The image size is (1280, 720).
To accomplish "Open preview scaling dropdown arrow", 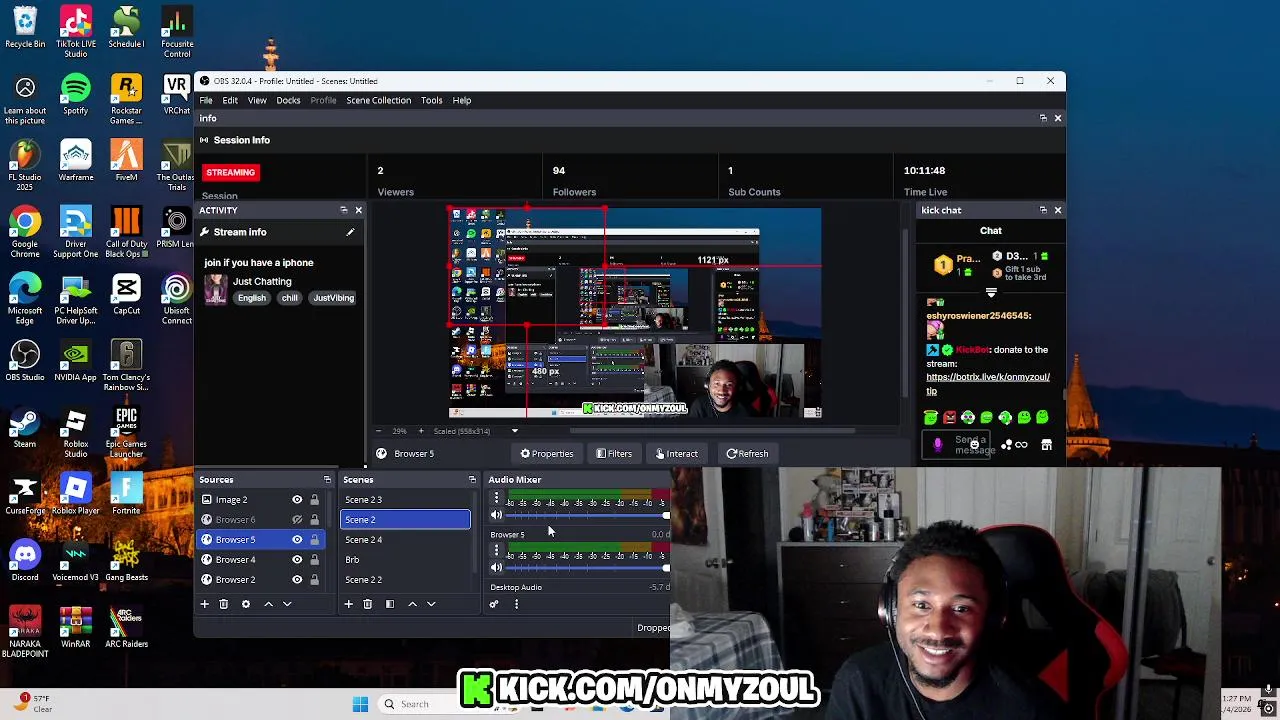I will (515, 431).
